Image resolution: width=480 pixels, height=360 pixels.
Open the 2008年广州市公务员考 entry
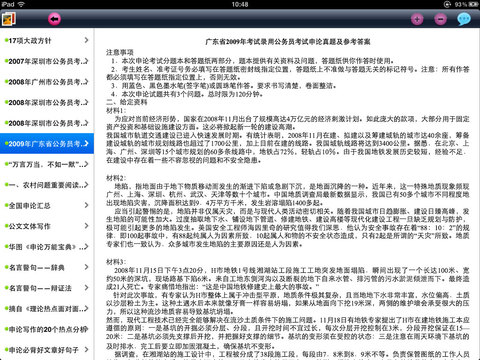(x=47, y=82)
